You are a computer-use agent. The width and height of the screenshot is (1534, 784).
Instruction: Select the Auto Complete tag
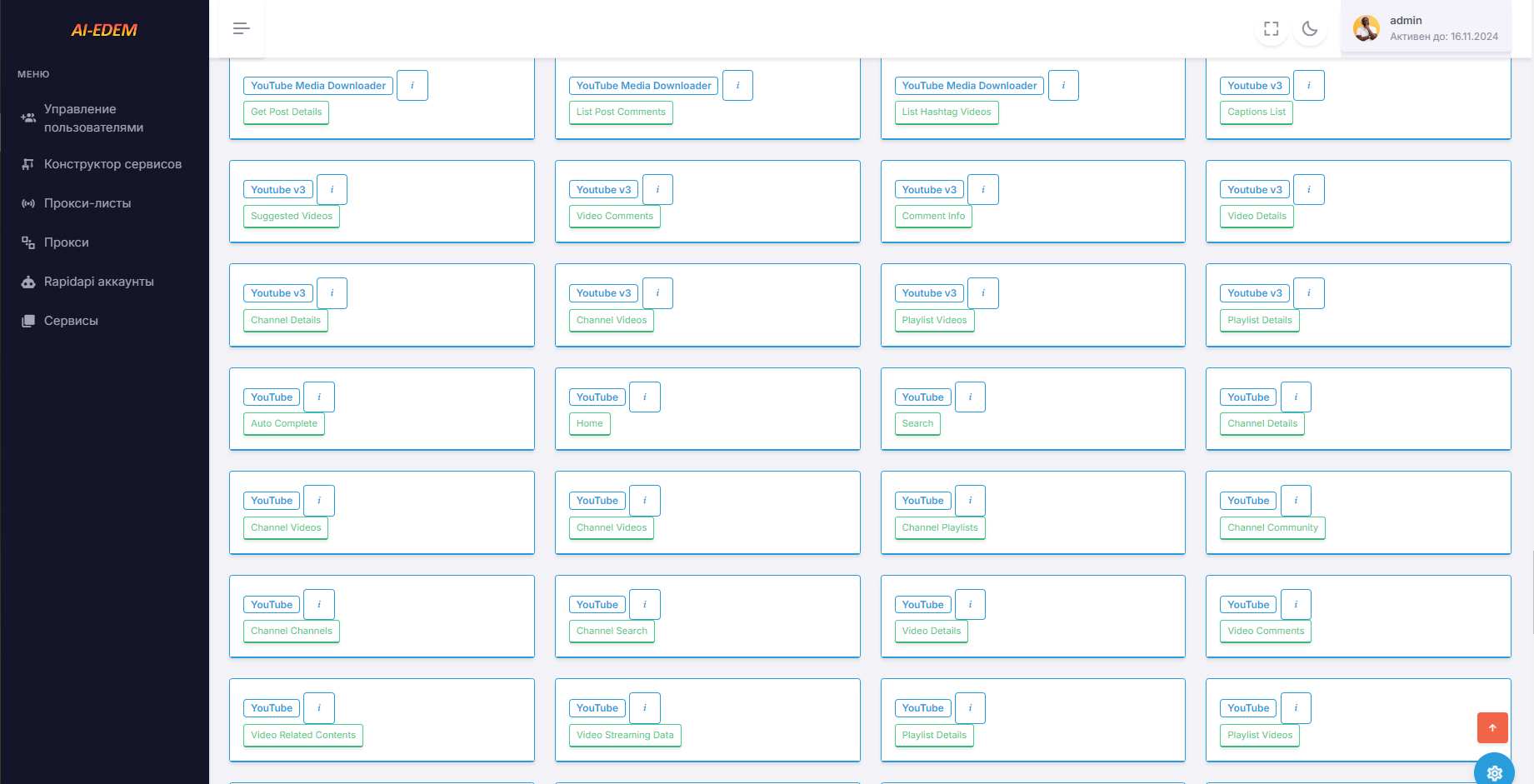point(284,424)
